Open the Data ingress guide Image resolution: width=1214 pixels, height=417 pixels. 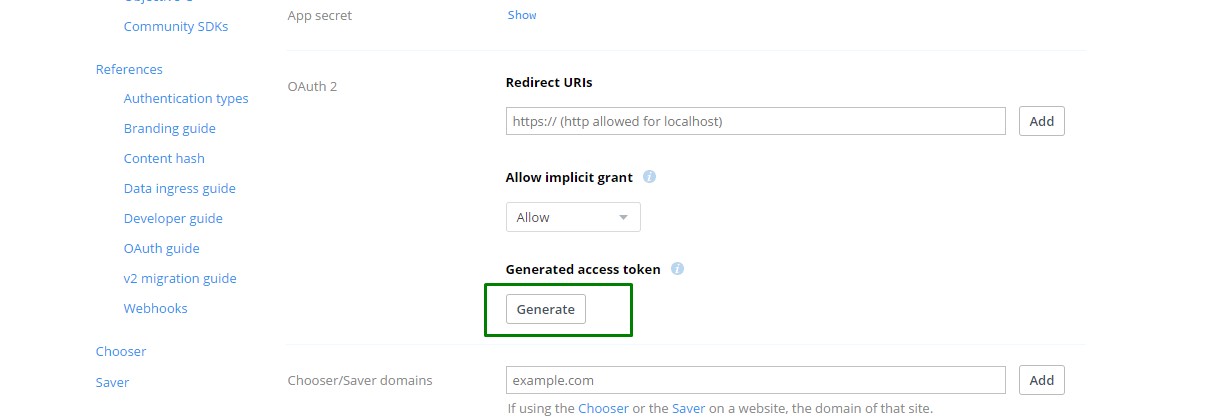[179, 188]
